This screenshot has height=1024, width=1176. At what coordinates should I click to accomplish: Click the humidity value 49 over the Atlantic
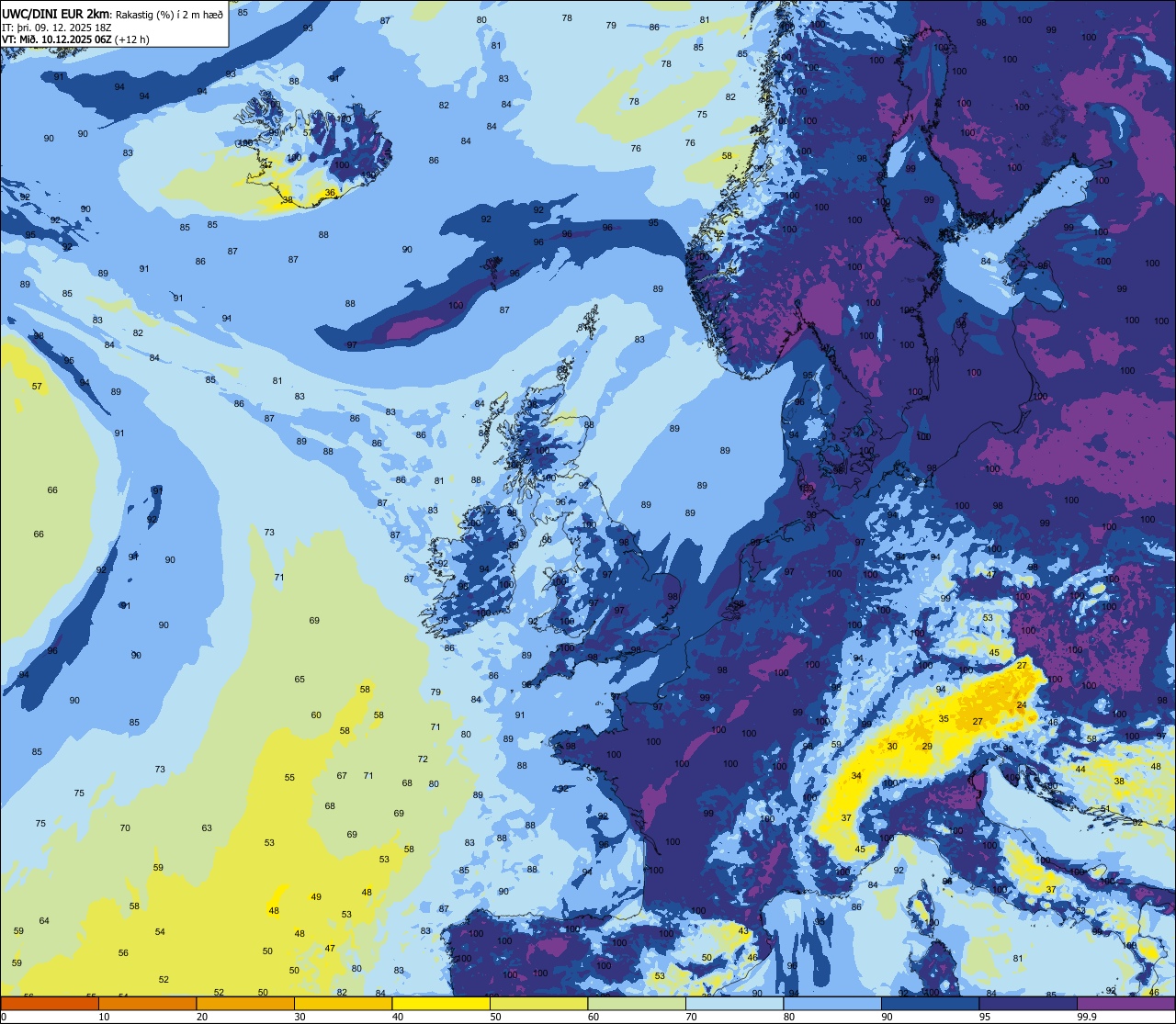(x=316, y=897)
